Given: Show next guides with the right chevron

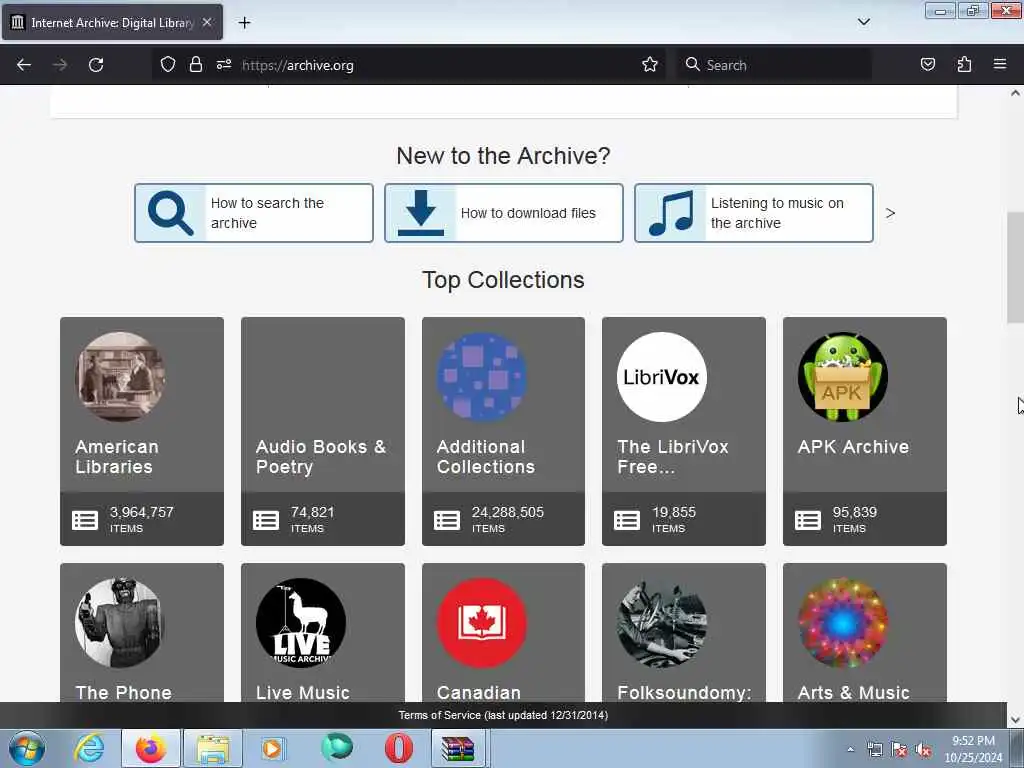Looking at the screenshot, I should coord(890,213).
